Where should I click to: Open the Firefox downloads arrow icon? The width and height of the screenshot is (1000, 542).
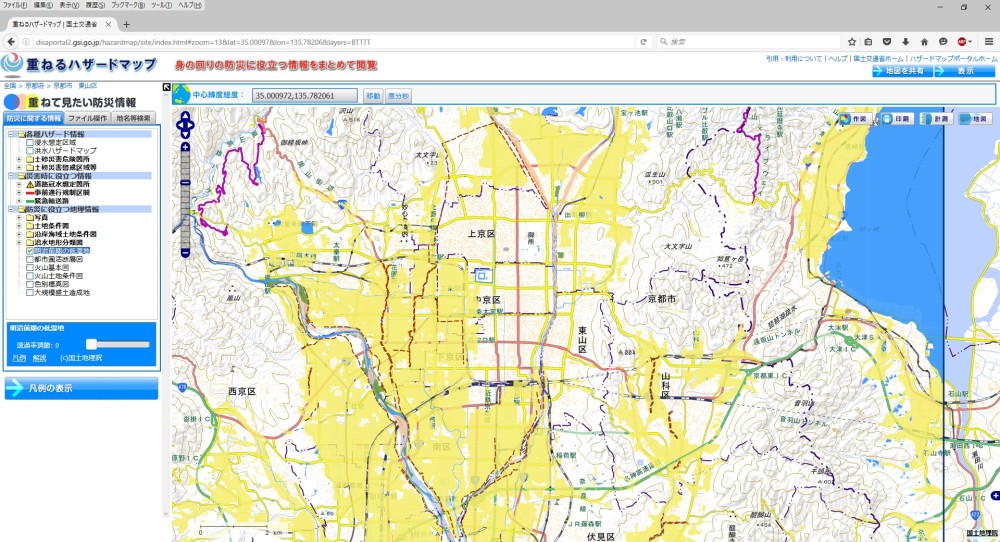[906, 42]
